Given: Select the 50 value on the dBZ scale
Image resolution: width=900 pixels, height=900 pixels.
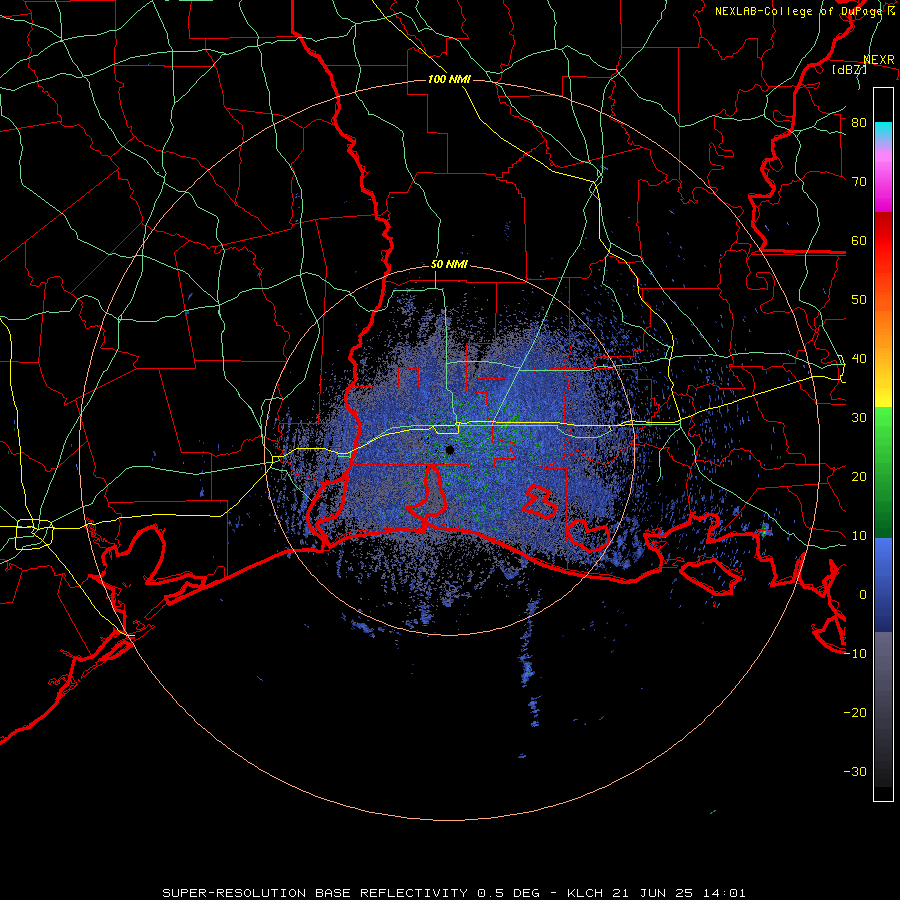Looking at the screenshot, I should (859, 300).
